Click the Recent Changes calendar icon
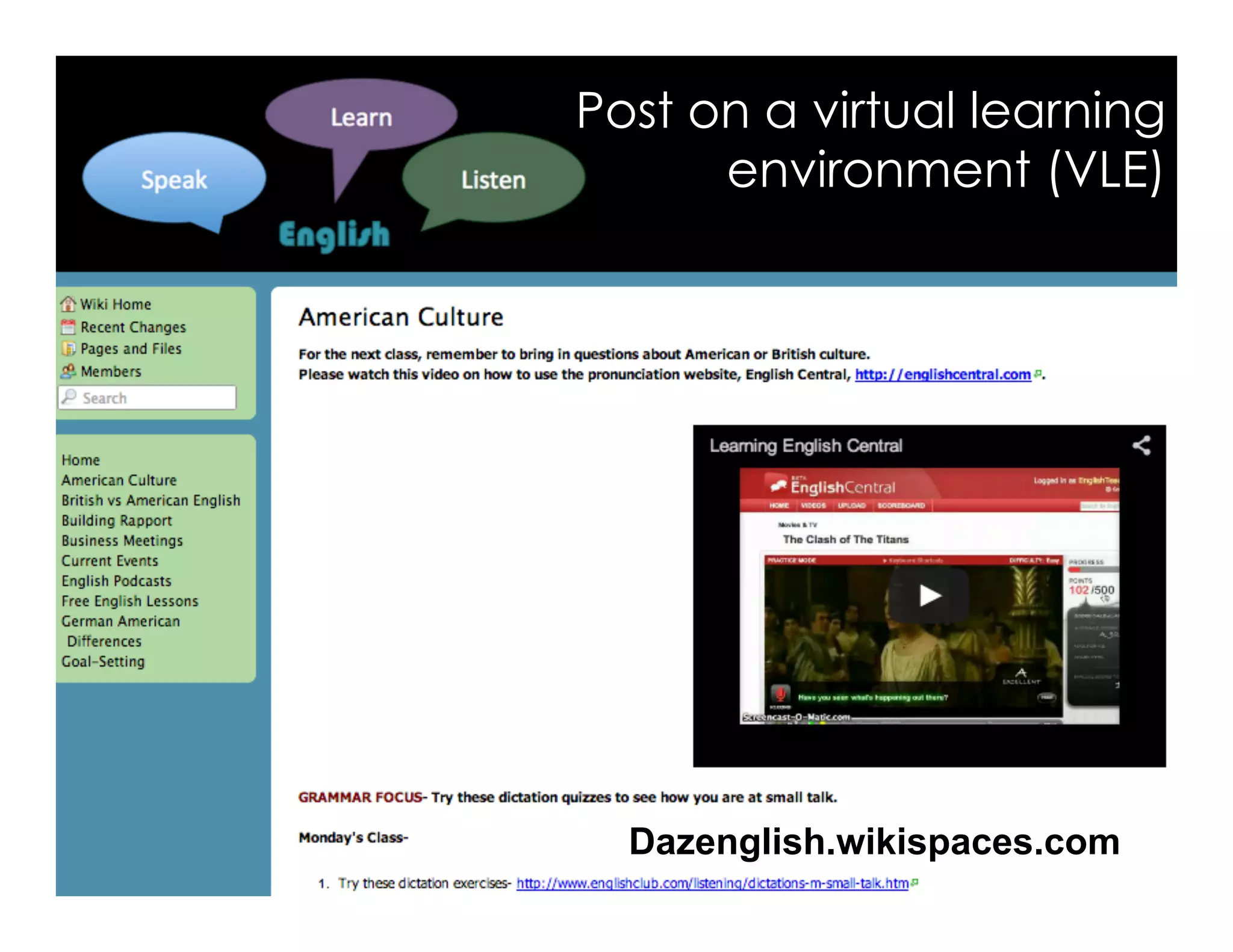Viewport: 1233px width, 952px height. (x=68, y=327)
